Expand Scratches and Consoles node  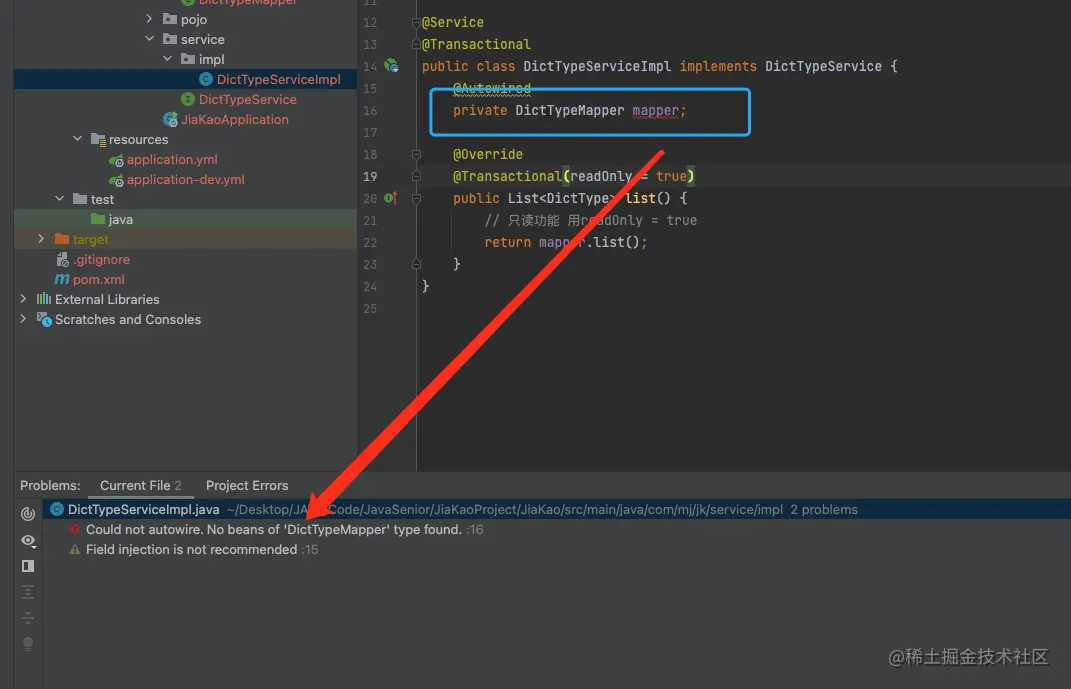[x=23, y=318]
